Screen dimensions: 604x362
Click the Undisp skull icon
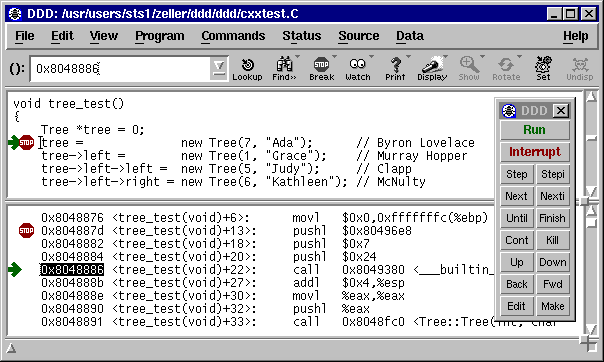click(x=580, y=65)
